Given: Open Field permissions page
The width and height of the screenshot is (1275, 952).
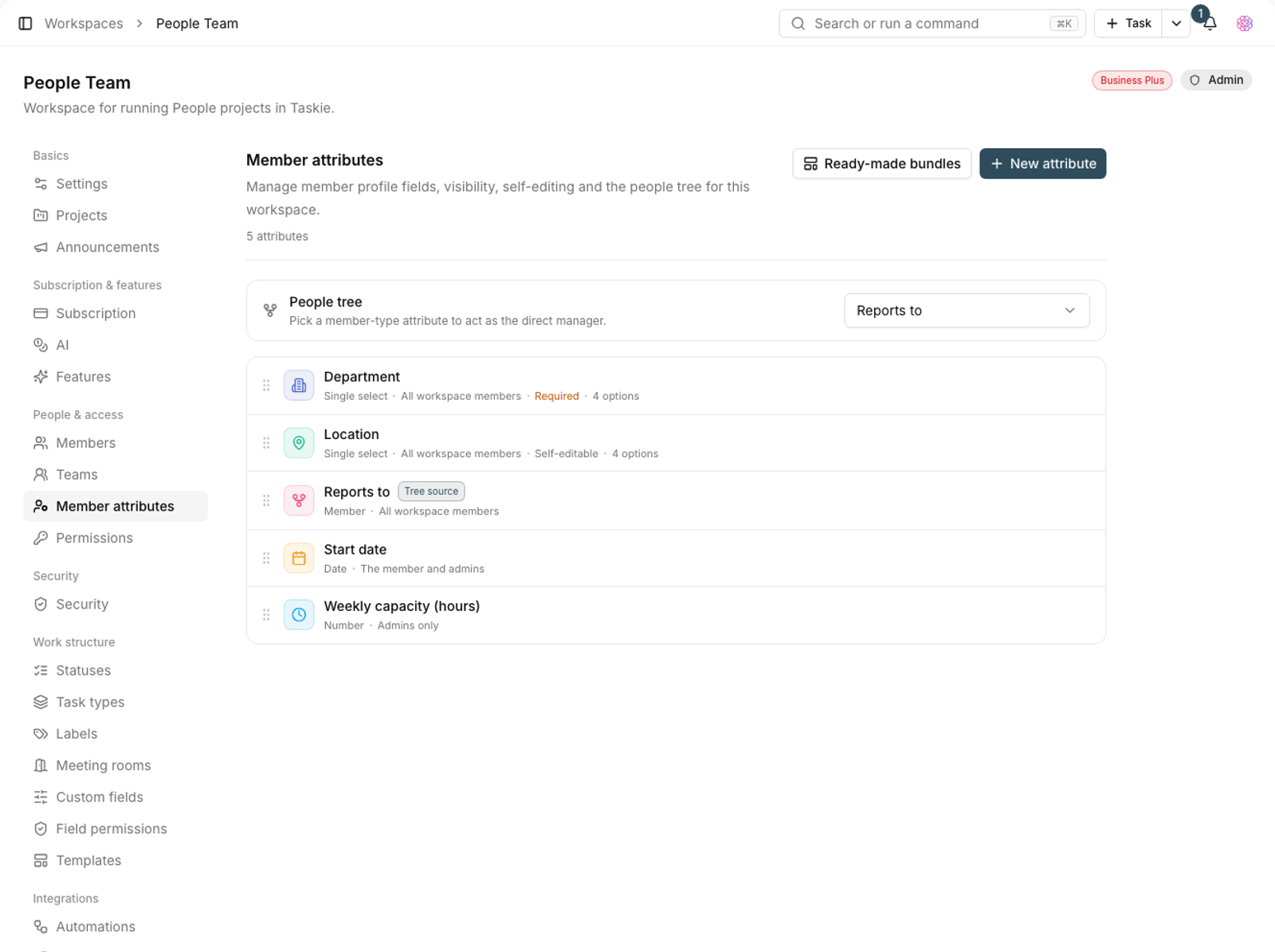Looking at the screenshot, I should (116, 829).
